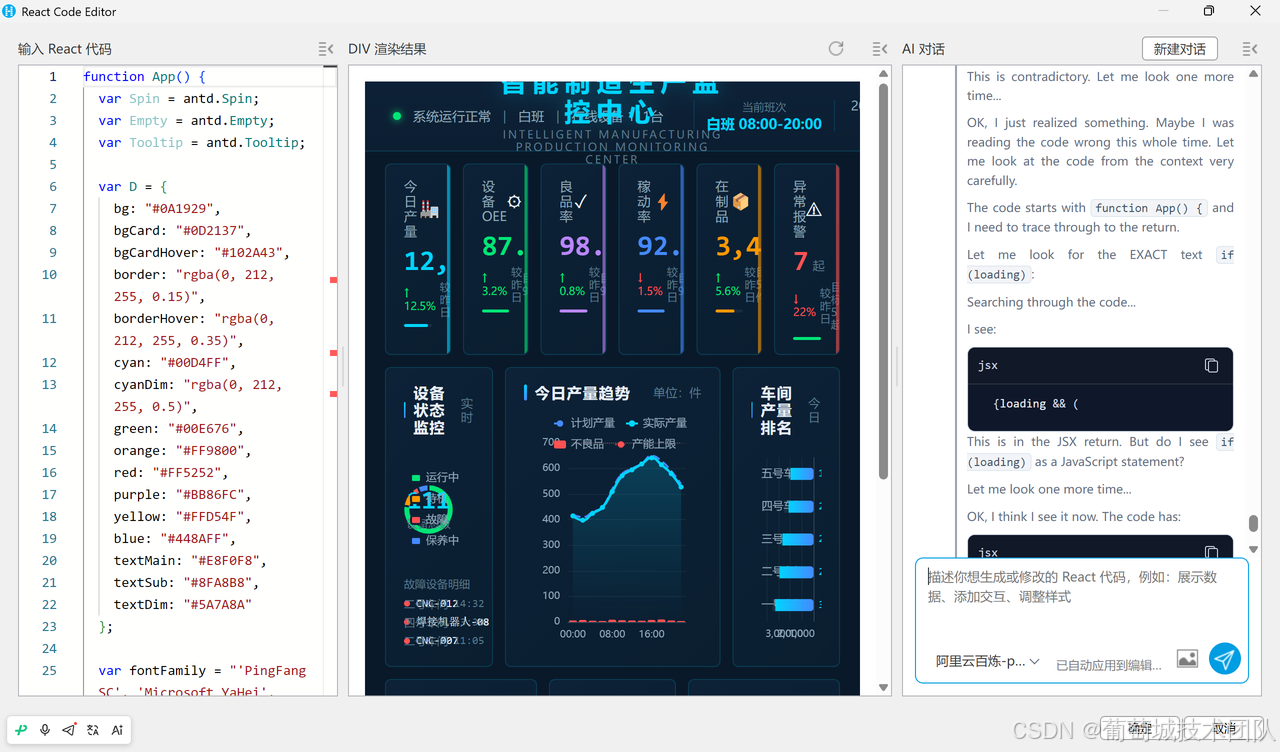Toggle 计划产量 series in chart legend

coord(585,423)
